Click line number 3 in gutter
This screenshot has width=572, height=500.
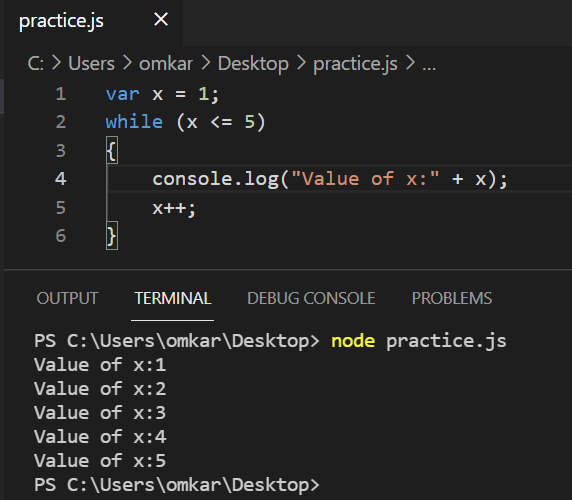point(61,150)
